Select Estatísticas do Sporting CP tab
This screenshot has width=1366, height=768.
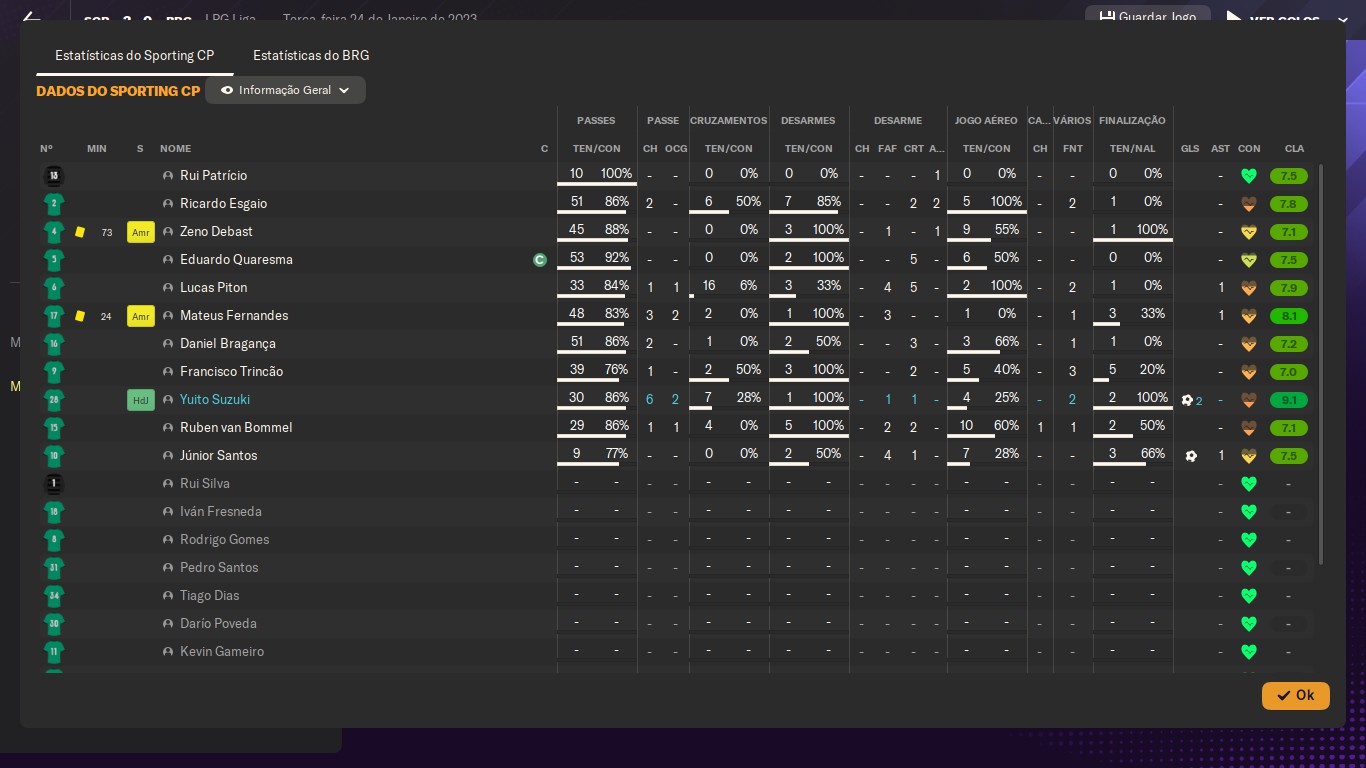(135, 55)
